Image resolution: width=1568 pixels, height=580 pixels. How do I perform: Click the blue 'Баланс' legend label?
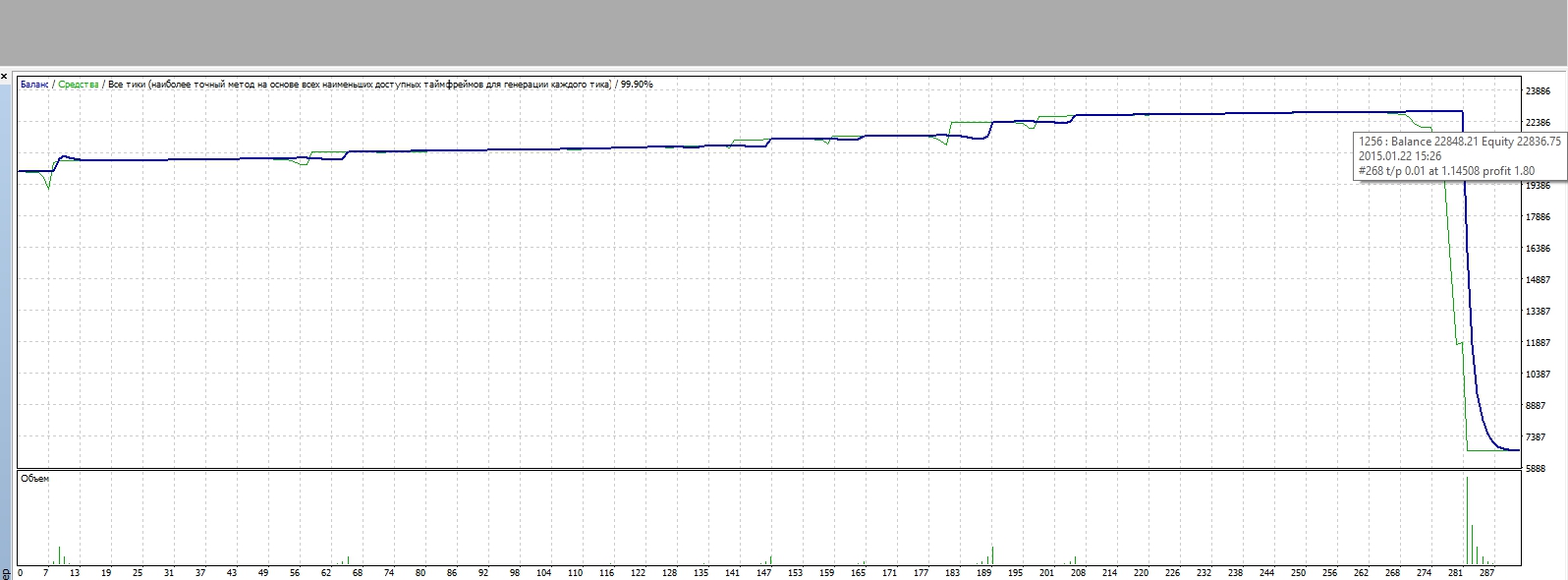34,85
